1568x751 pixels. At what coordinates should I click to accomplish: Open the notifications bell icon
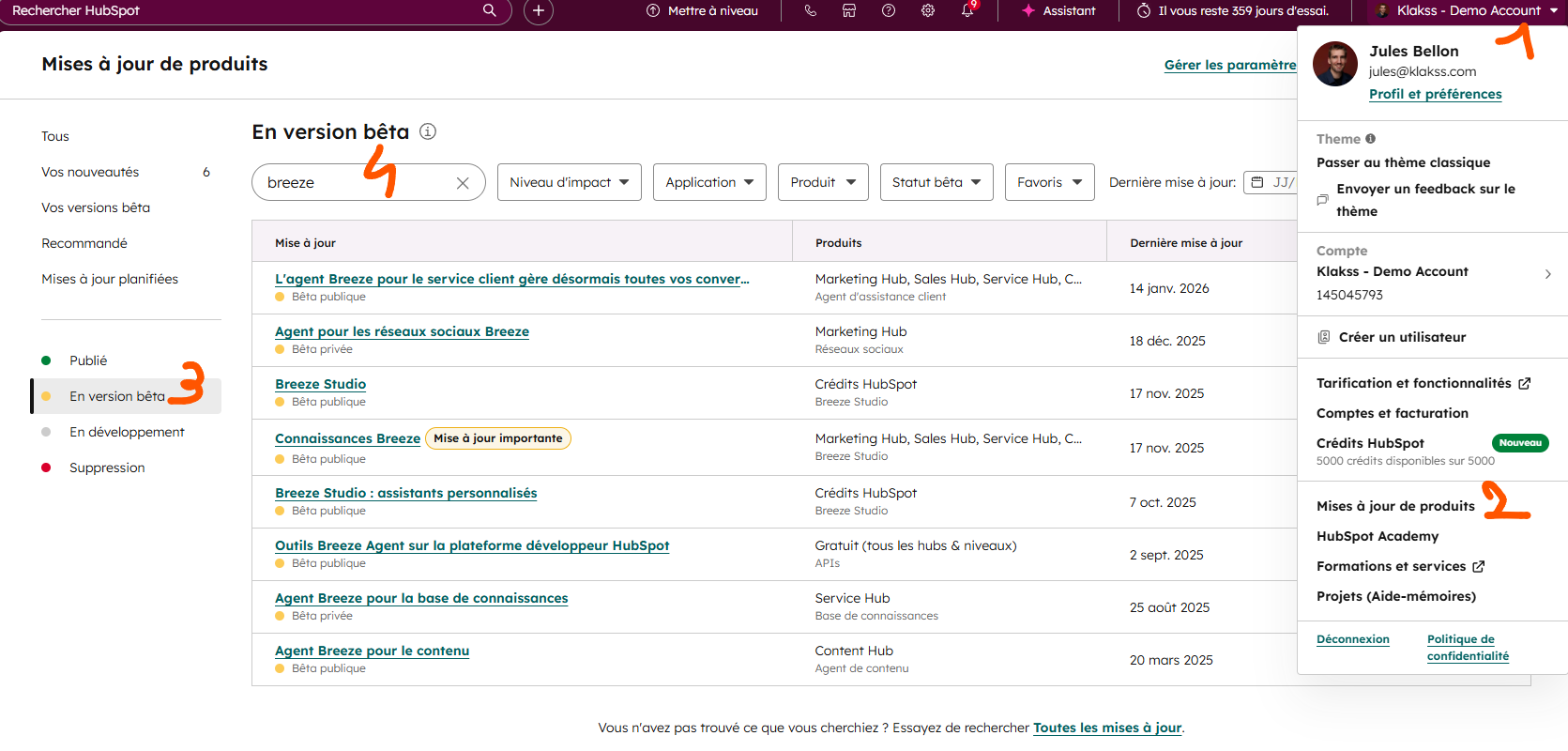tap(967, 10)
